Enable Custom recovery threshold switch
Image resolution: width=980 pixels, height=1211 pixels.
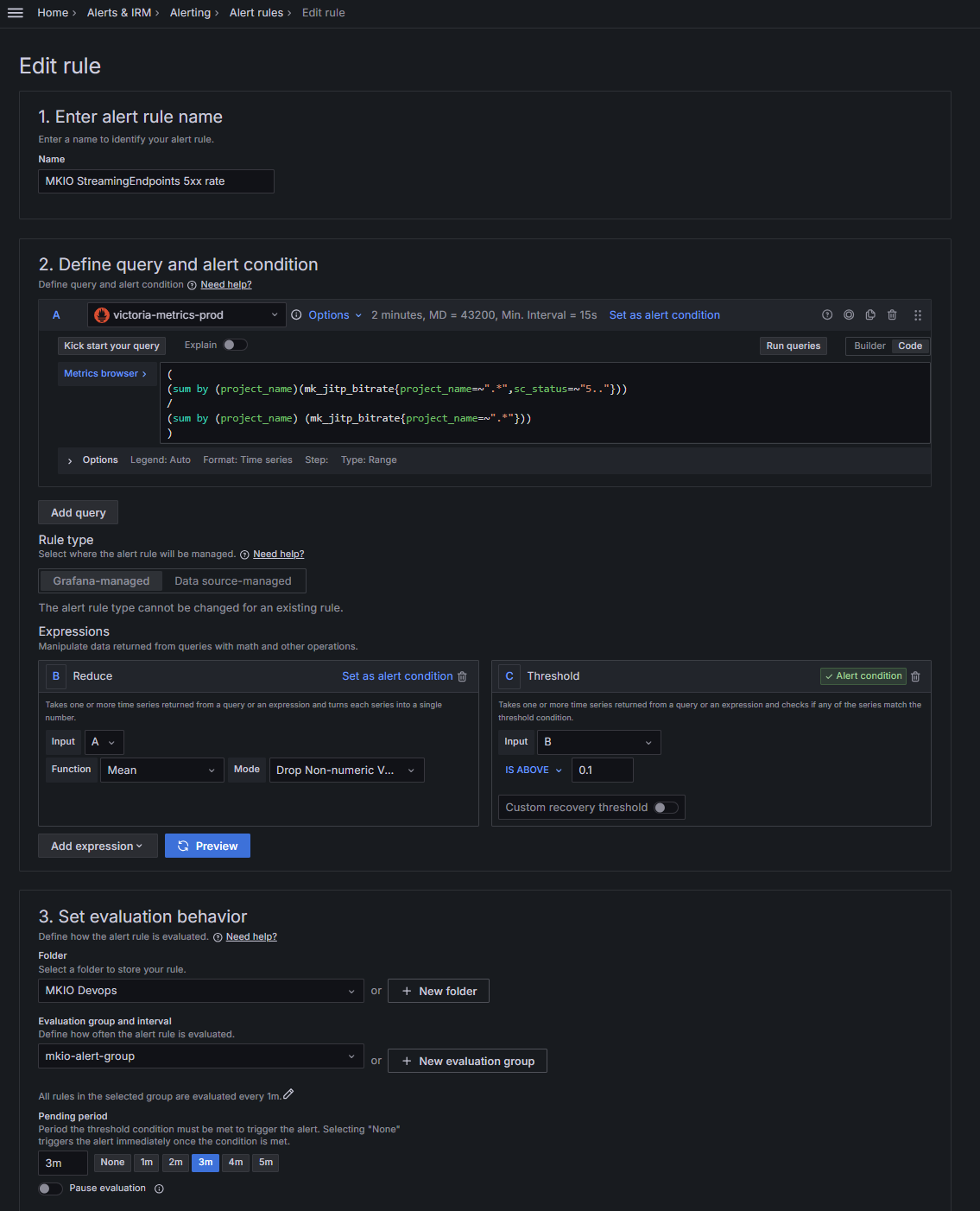[666, 808]
